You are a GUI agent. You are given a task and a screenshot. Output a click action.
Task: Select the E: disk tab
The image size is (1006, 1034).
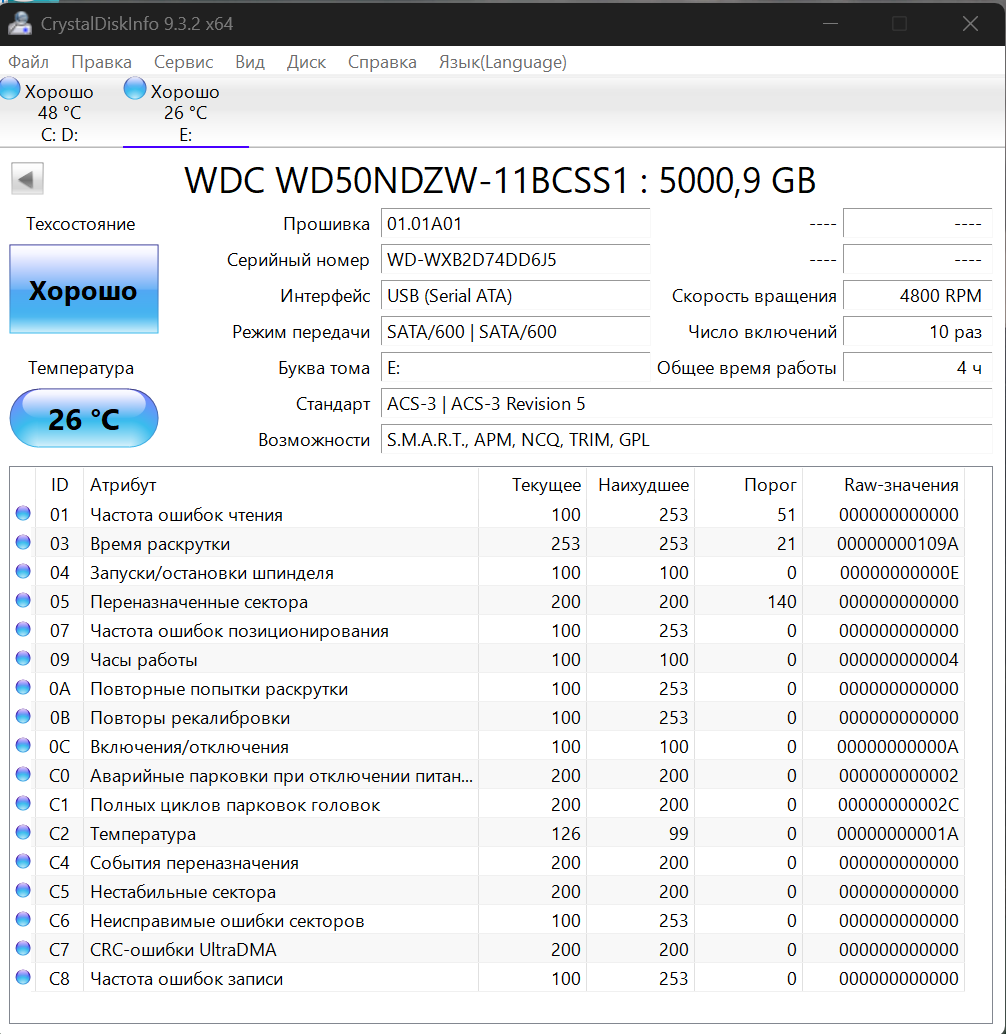[185, 112]
